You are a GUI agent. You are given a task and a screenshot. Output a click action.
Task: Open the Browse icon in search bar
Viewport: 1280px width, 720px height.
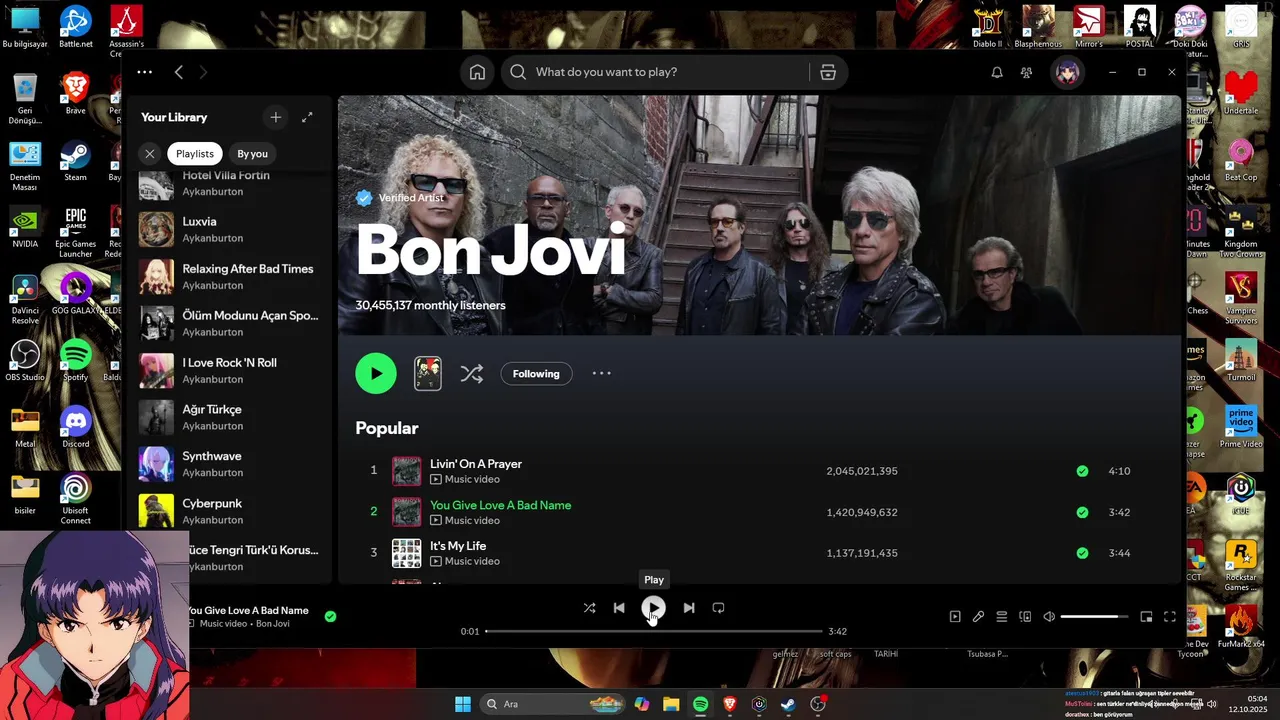pos(828,72)
